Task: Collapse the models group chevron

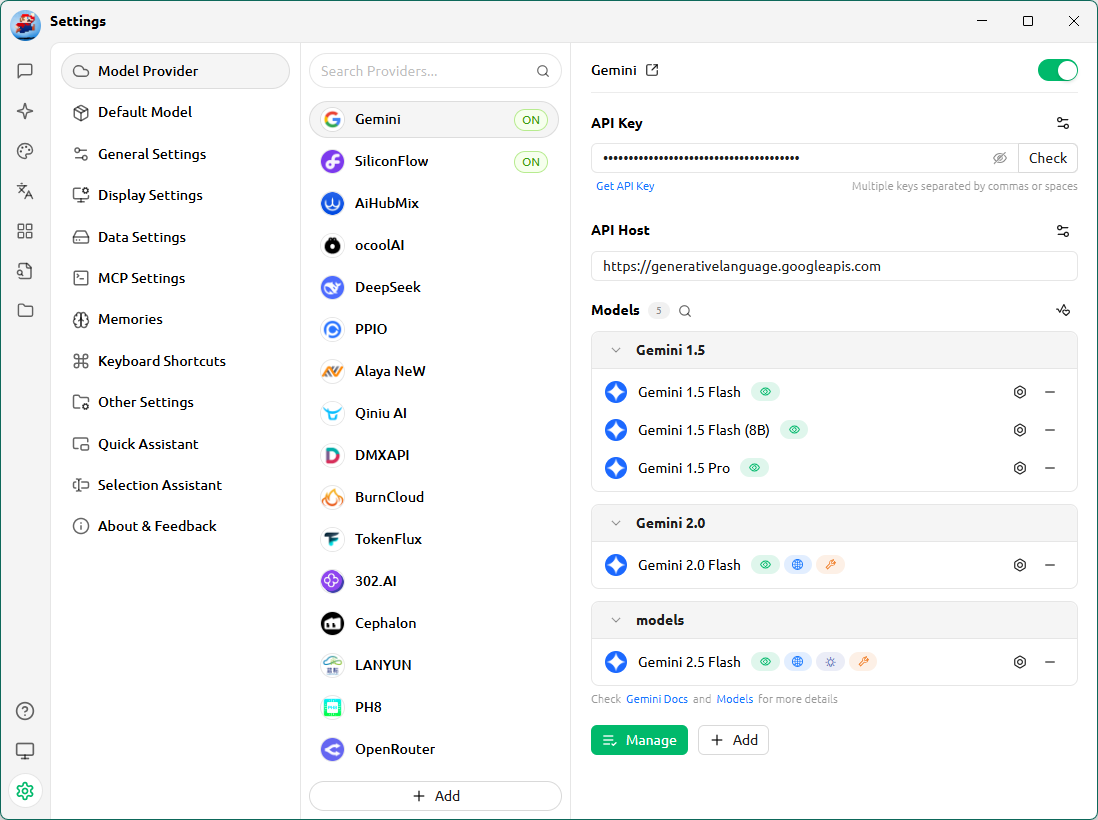Action: click(x=616, y=620)
